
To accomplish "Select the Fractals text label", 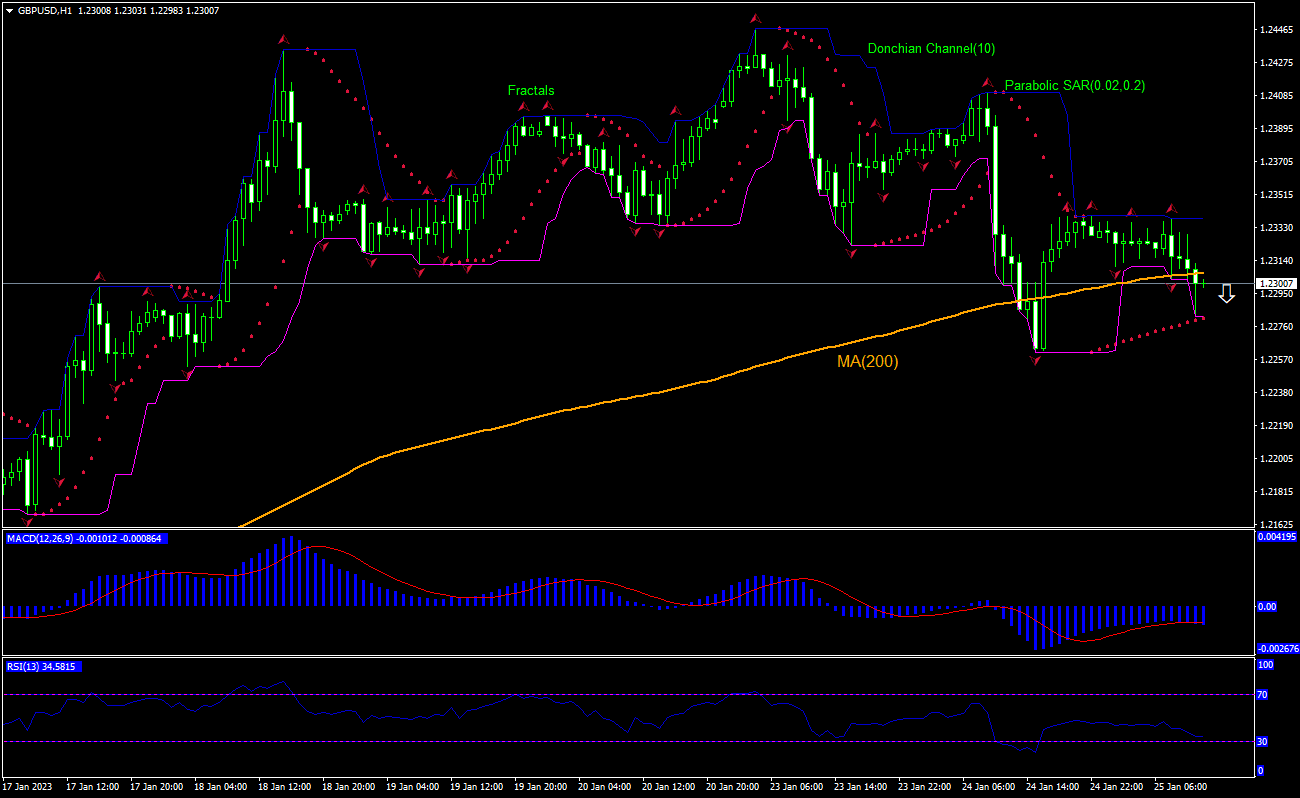I will [531, 90].
